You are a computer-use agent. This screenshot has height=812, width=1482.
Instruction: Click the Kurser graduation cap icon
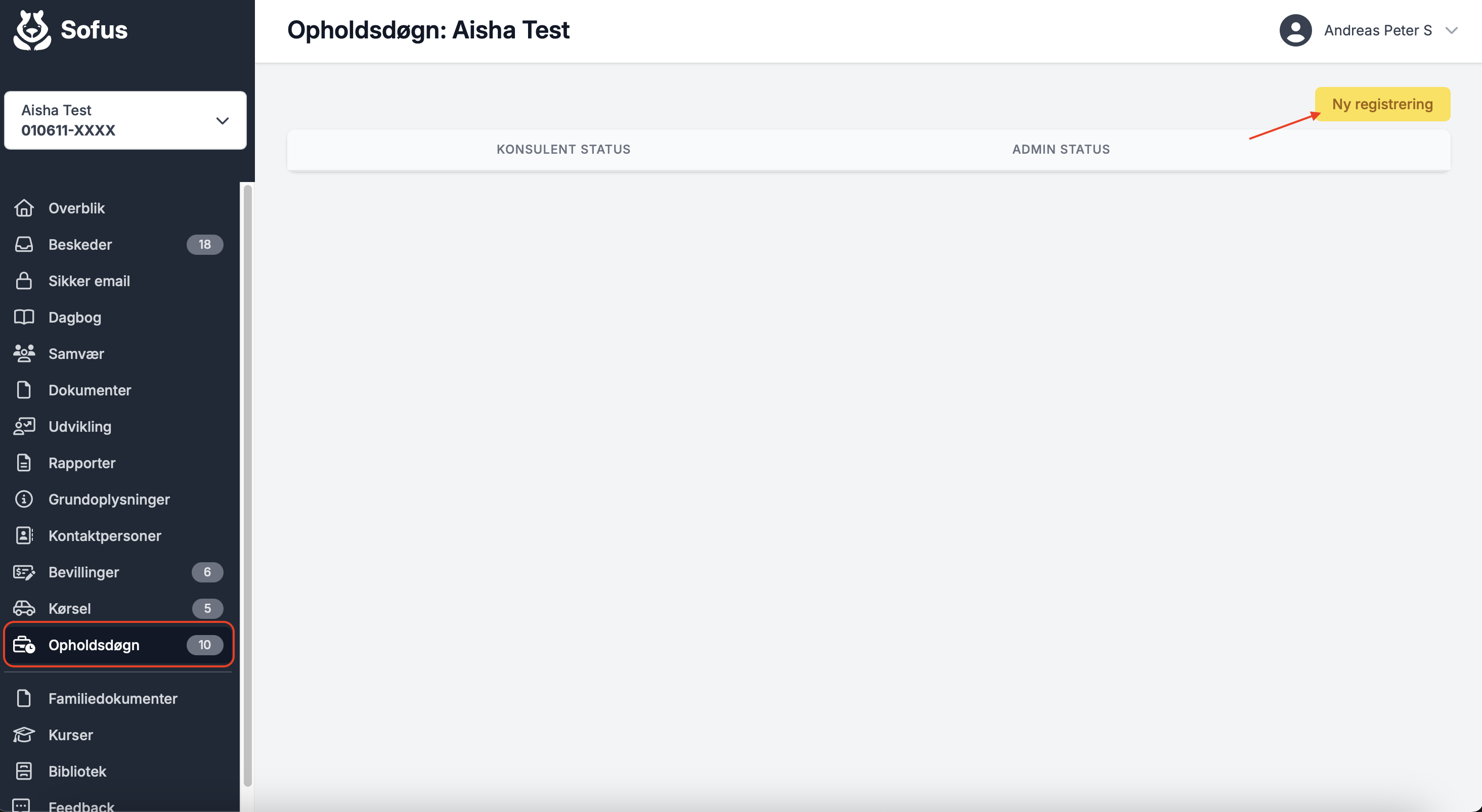(24, 734)
